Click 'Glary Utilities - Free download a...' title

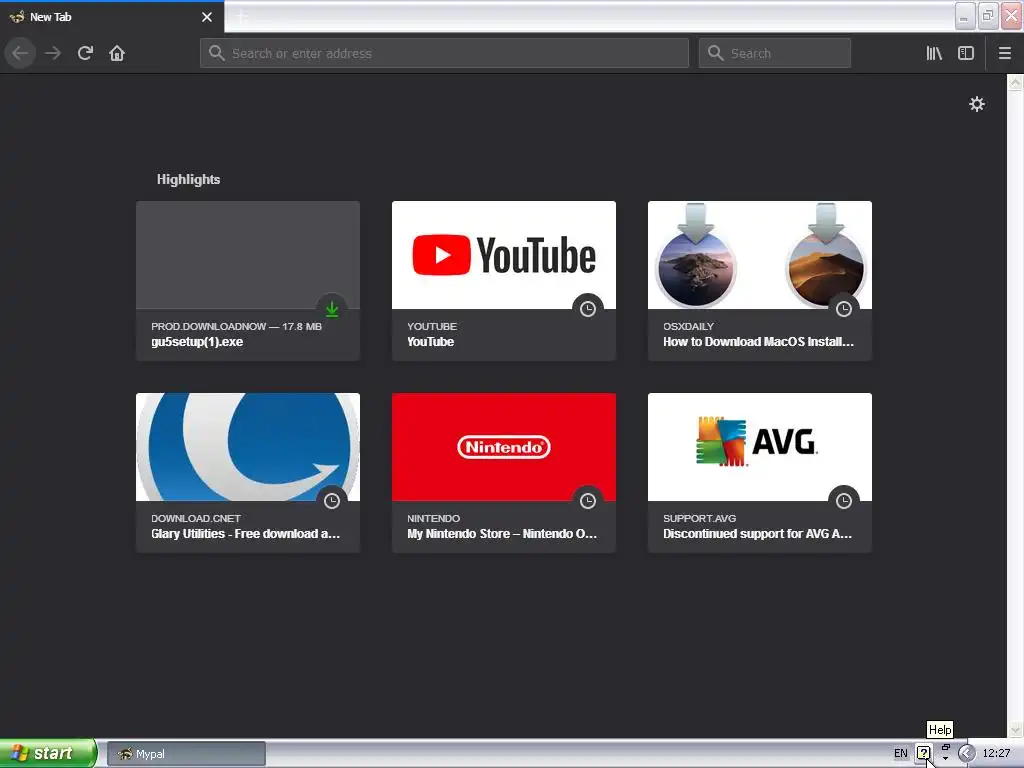[246, 534]
